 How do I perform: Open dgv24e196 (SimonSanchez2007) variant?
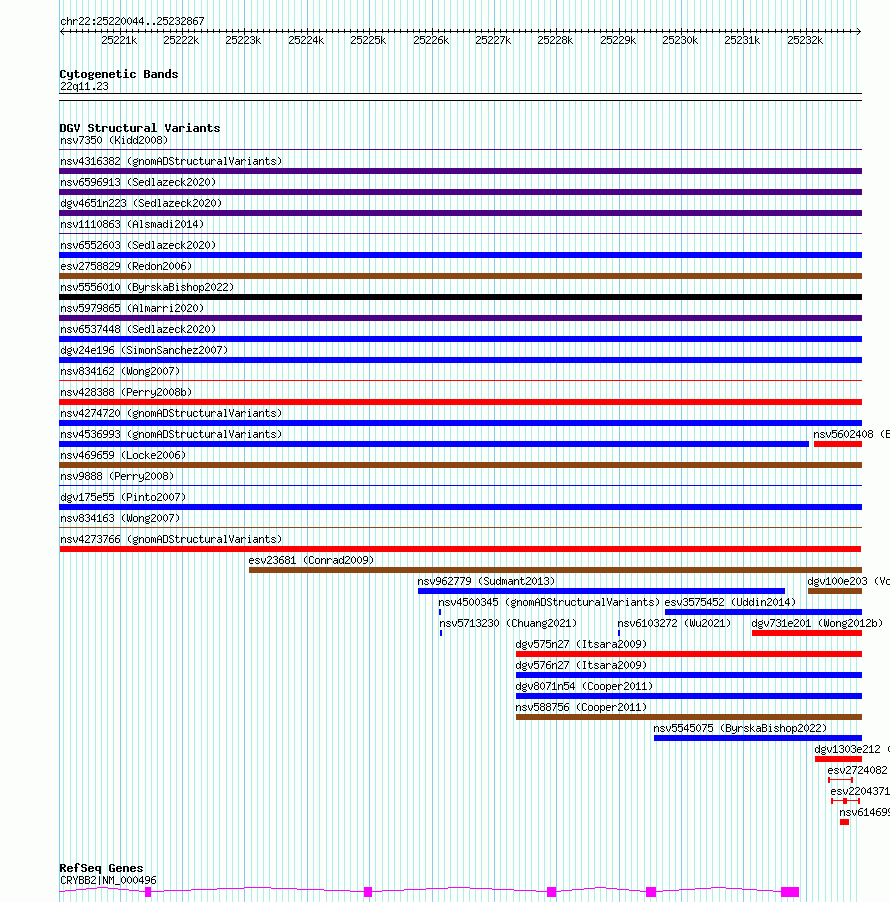144,350
